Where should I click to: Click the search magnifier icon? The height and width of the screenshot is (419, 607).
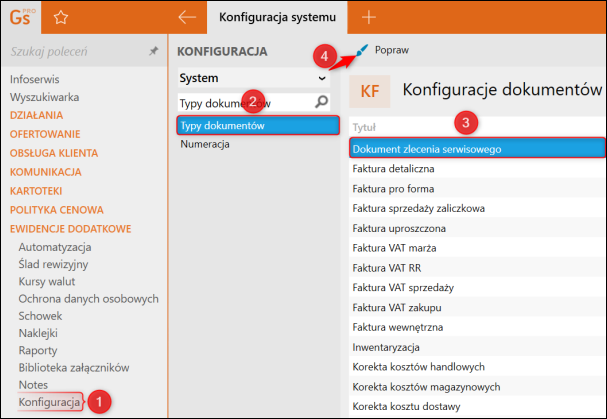pos(322,101)
